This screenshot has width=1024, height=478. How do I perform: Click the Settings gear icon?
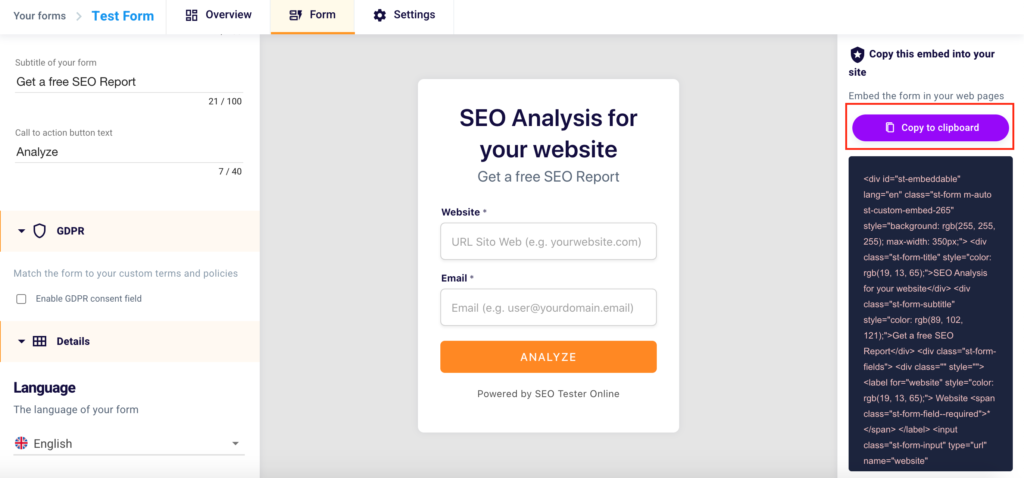[x=380, y=15]
